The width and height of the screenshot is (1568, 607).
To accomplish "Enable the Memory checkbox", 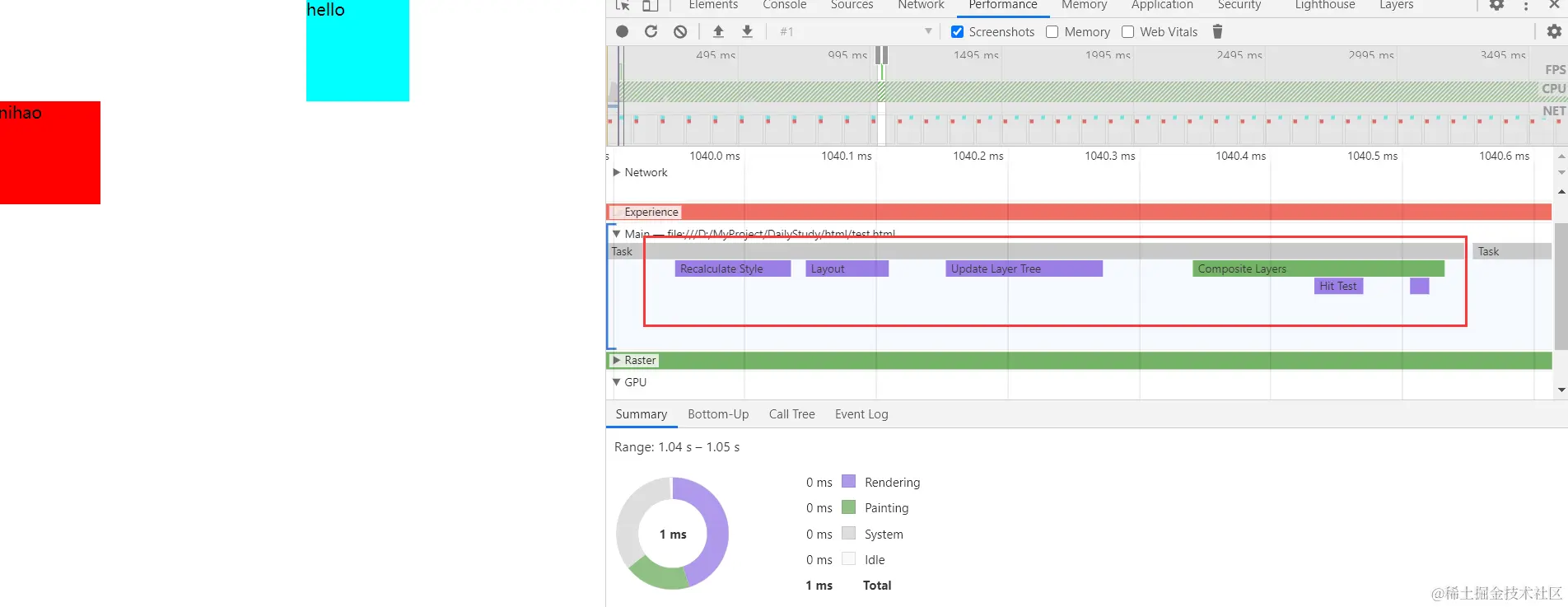I will pyautogui.click(x=1052, y=32).
